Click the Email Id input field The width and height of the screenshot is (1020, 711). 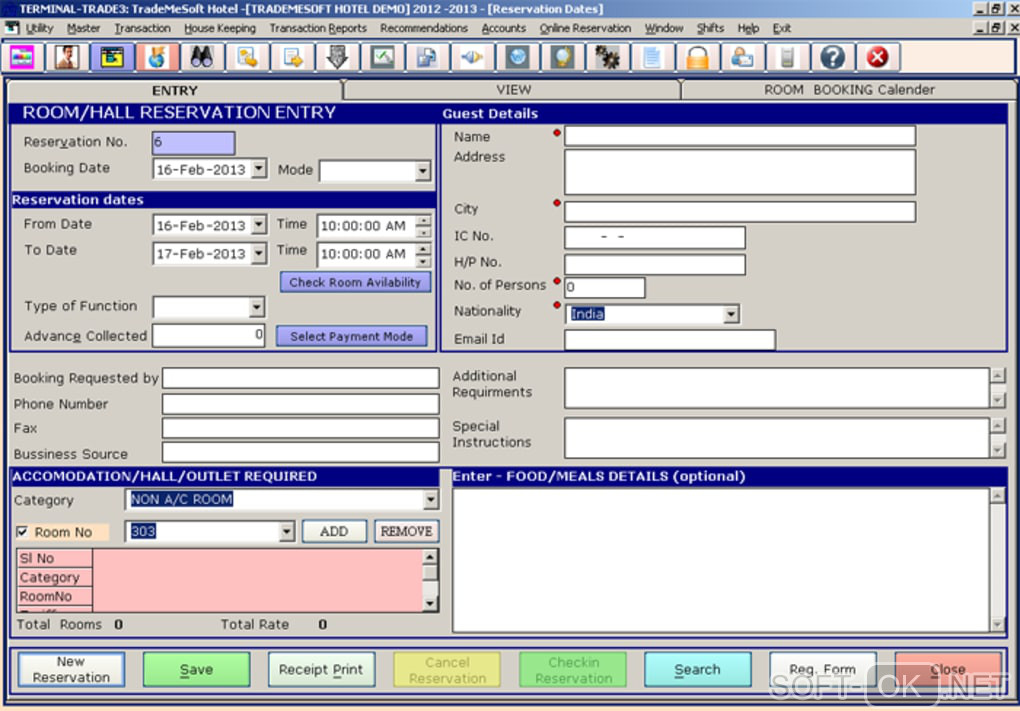point(669,340)
